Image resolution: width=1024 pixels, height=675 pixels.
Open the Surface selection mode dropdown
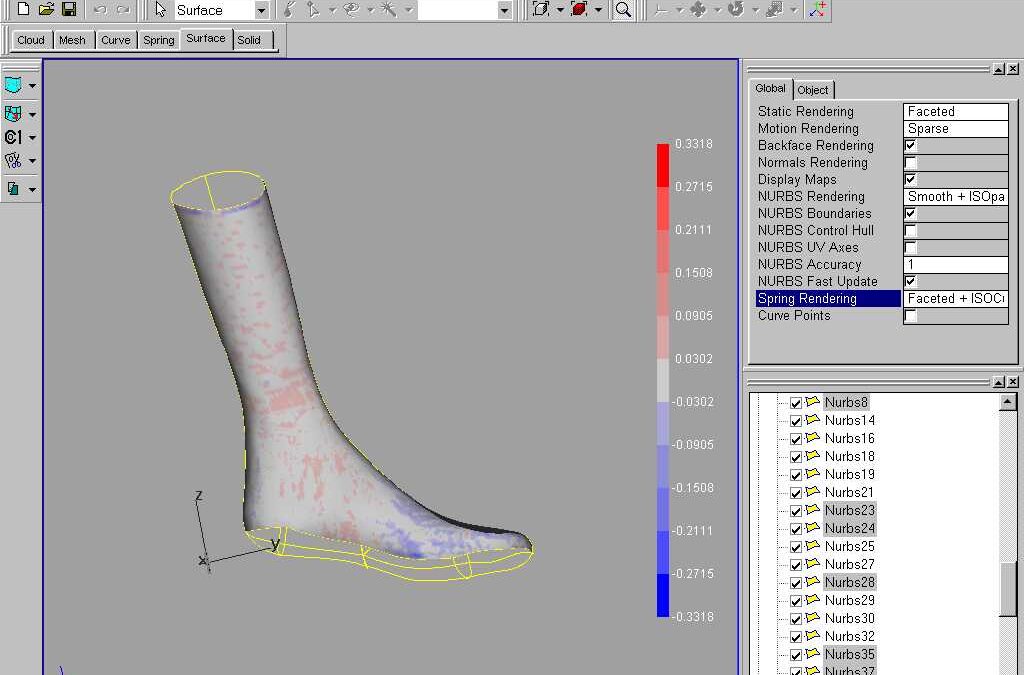pos(261,11)
